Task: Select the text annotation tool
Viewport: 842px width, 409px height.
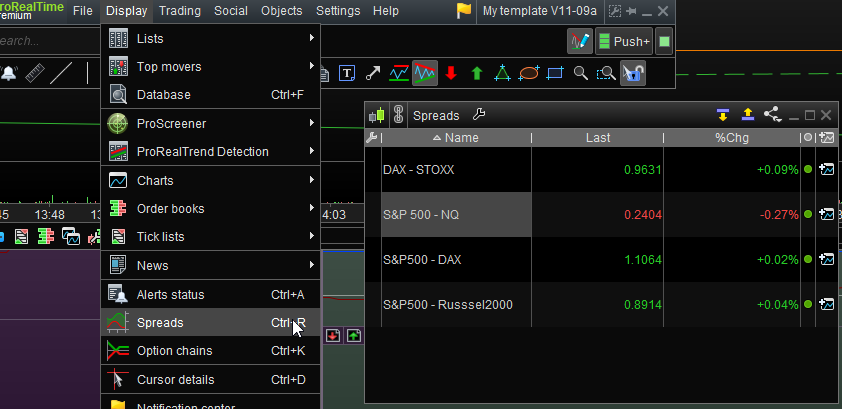Action: (x=347, y=73)
